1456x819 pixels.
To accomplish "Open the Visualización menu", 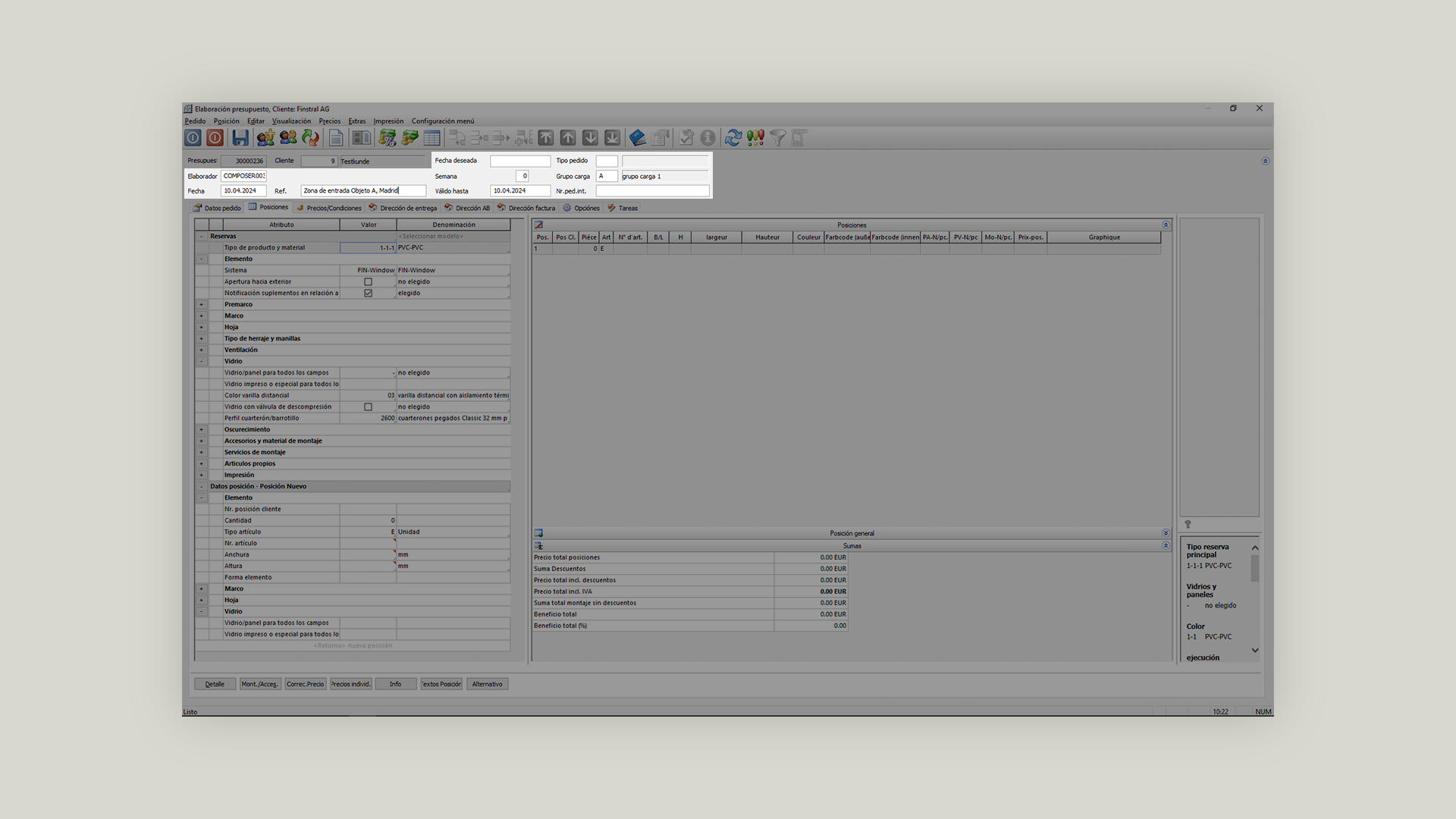I will pos(291,121).
